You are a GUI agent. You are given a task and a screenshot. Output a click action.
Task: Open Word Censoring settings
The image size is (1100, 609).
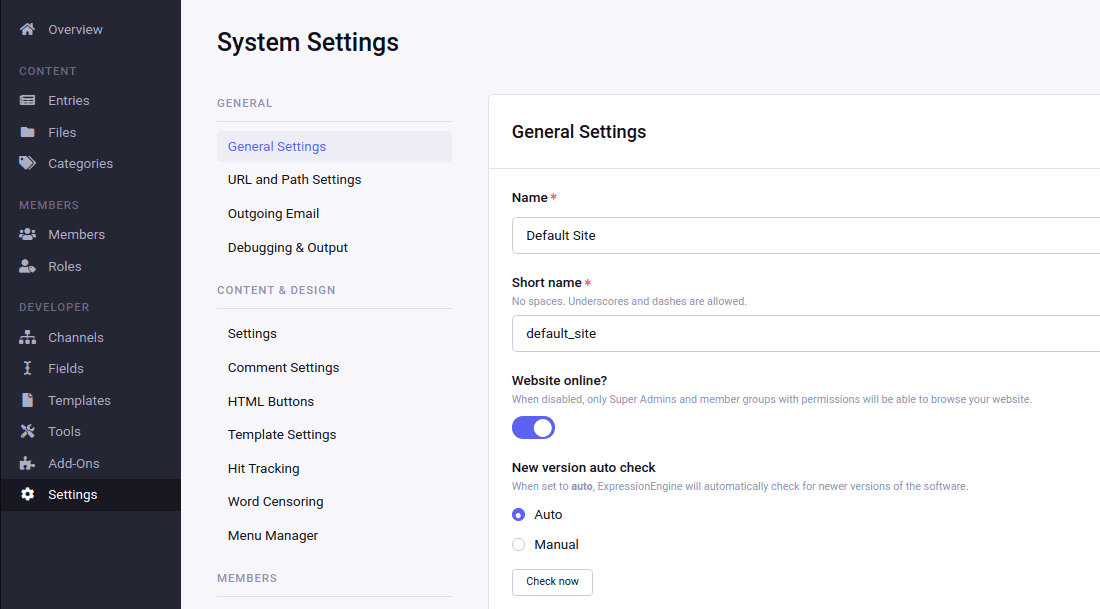(x=275, y=501)
